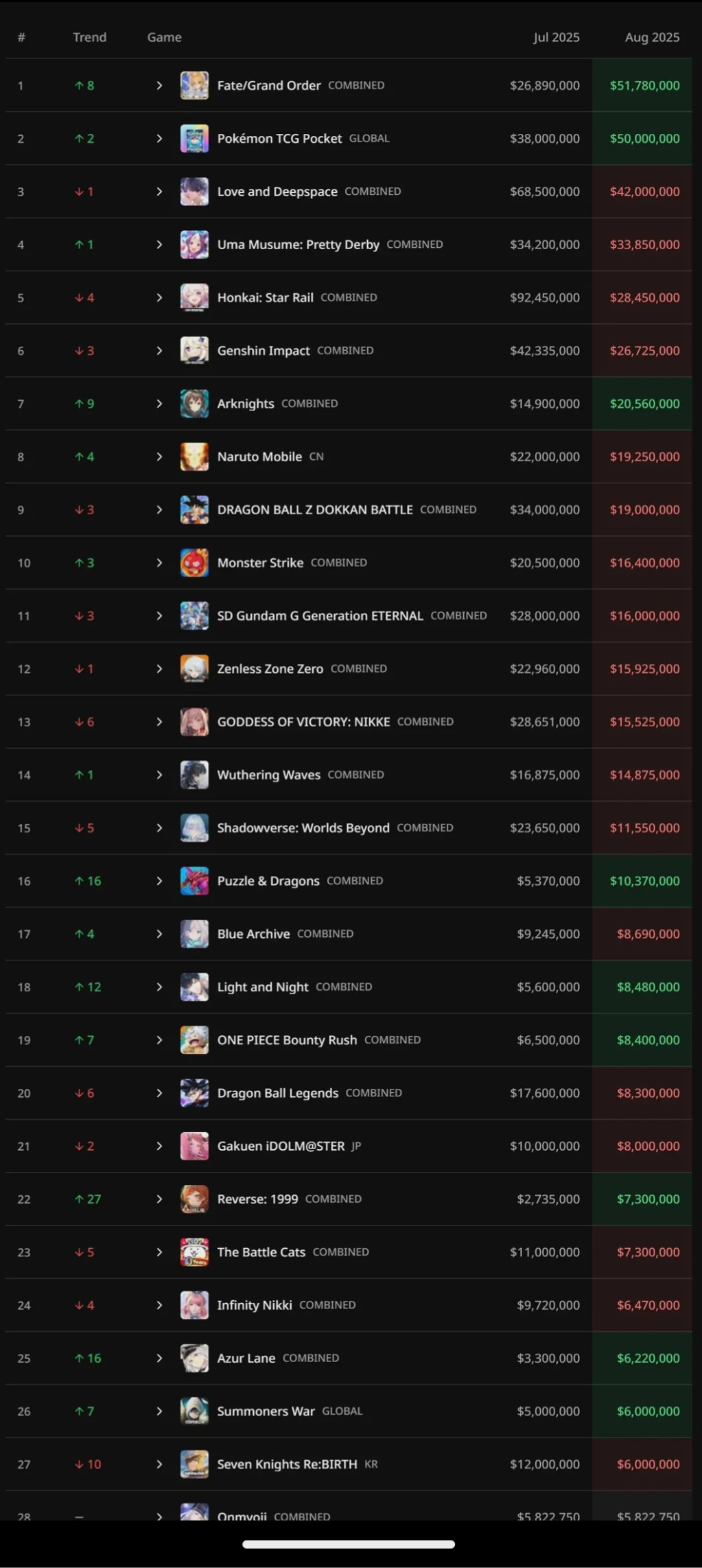Viewport: 702px width, 1568px height.
Task: Open the Zenless Zone Zero title
Action: pyautogui.click(x=270, y=669)
